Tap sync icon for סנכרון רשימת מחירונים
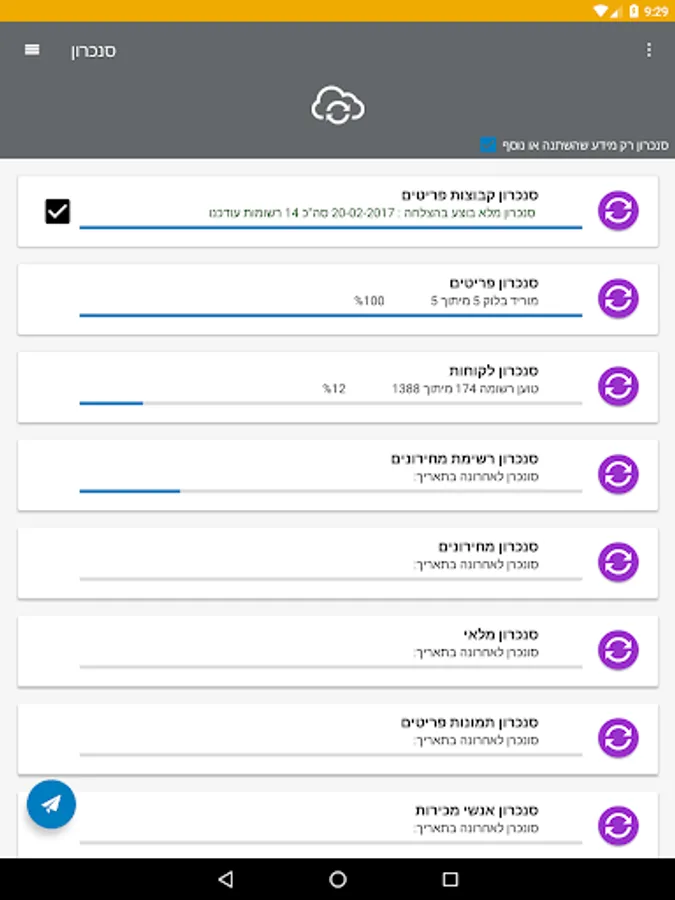The width and height of the screenshot is (675, 900). pyautogui.click(x=618, y=474)
